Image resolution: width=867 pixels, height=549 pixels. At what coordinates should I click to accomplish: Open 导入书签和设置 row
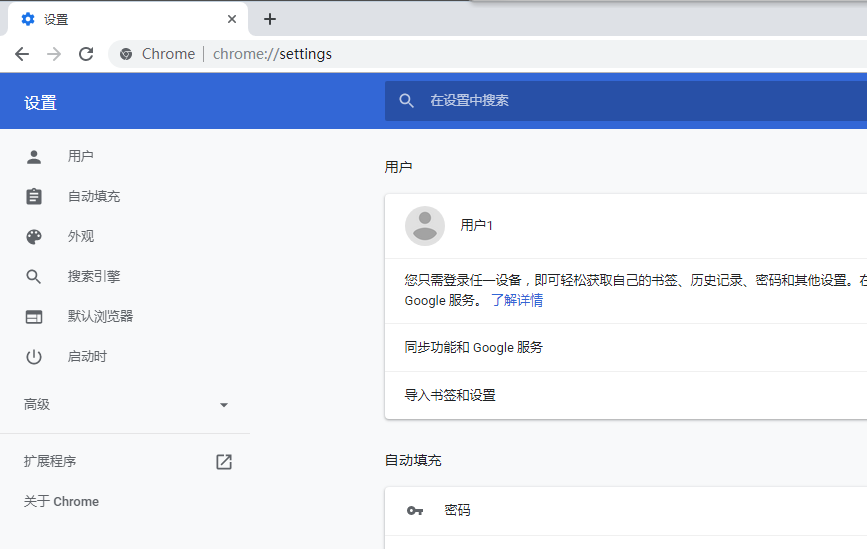click(626, 395)
